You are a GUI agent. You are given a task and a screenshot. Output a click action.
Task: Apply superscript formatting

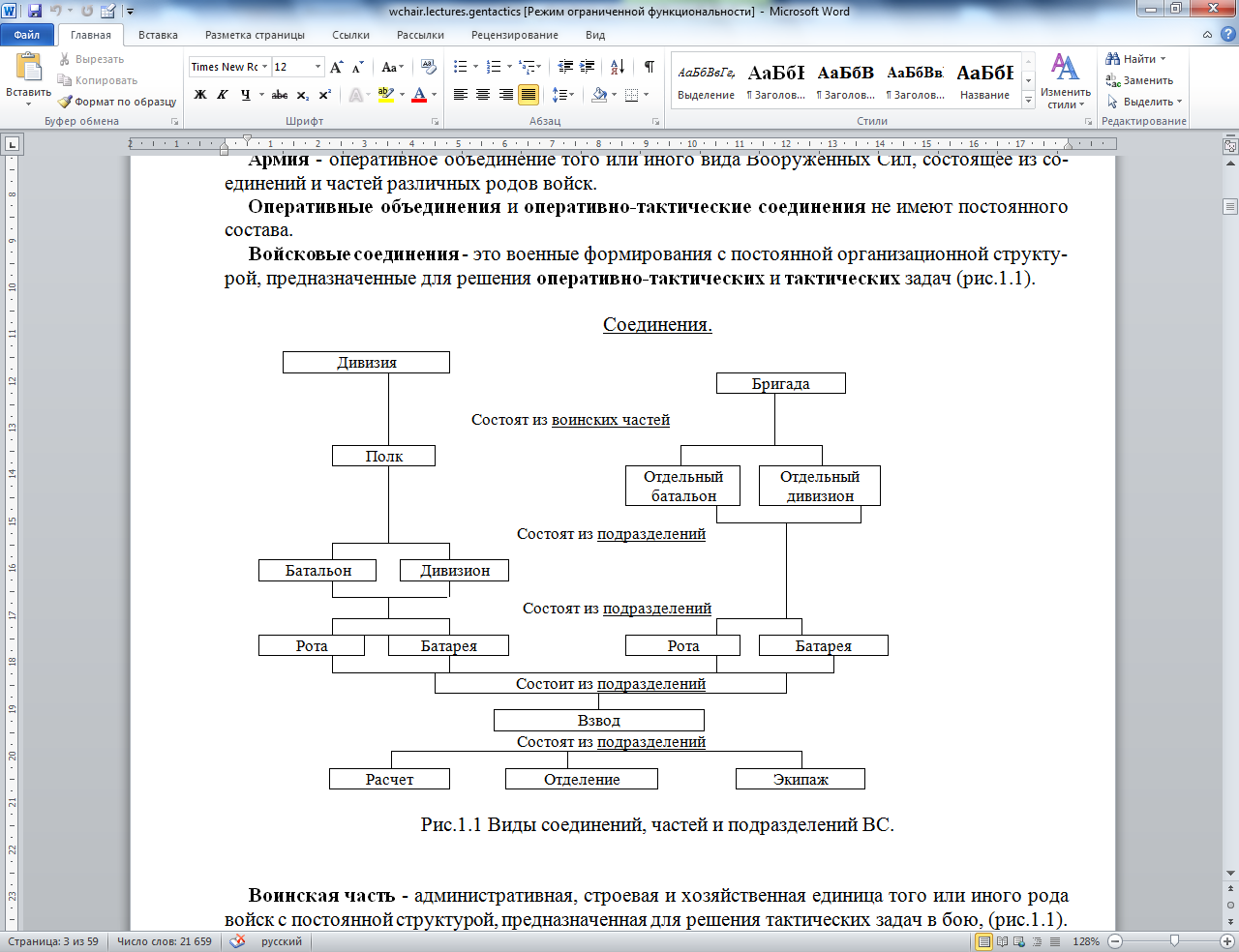click(325, 95)
